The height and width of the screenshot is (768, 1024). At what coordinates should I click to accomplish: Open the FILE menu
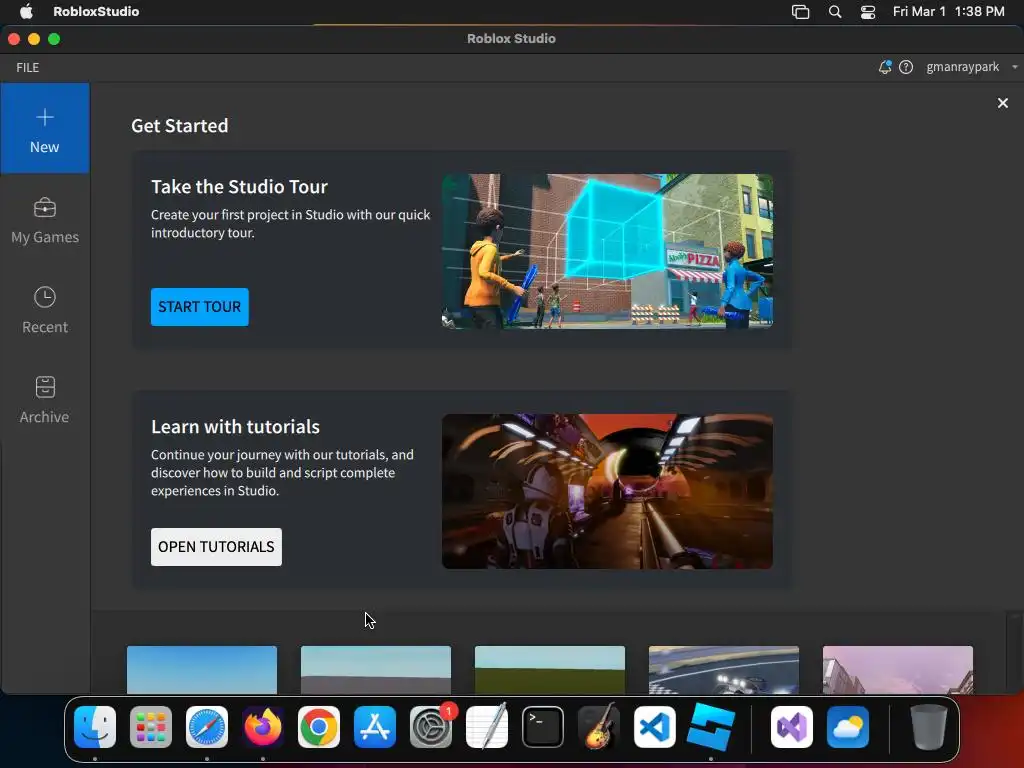27,67
